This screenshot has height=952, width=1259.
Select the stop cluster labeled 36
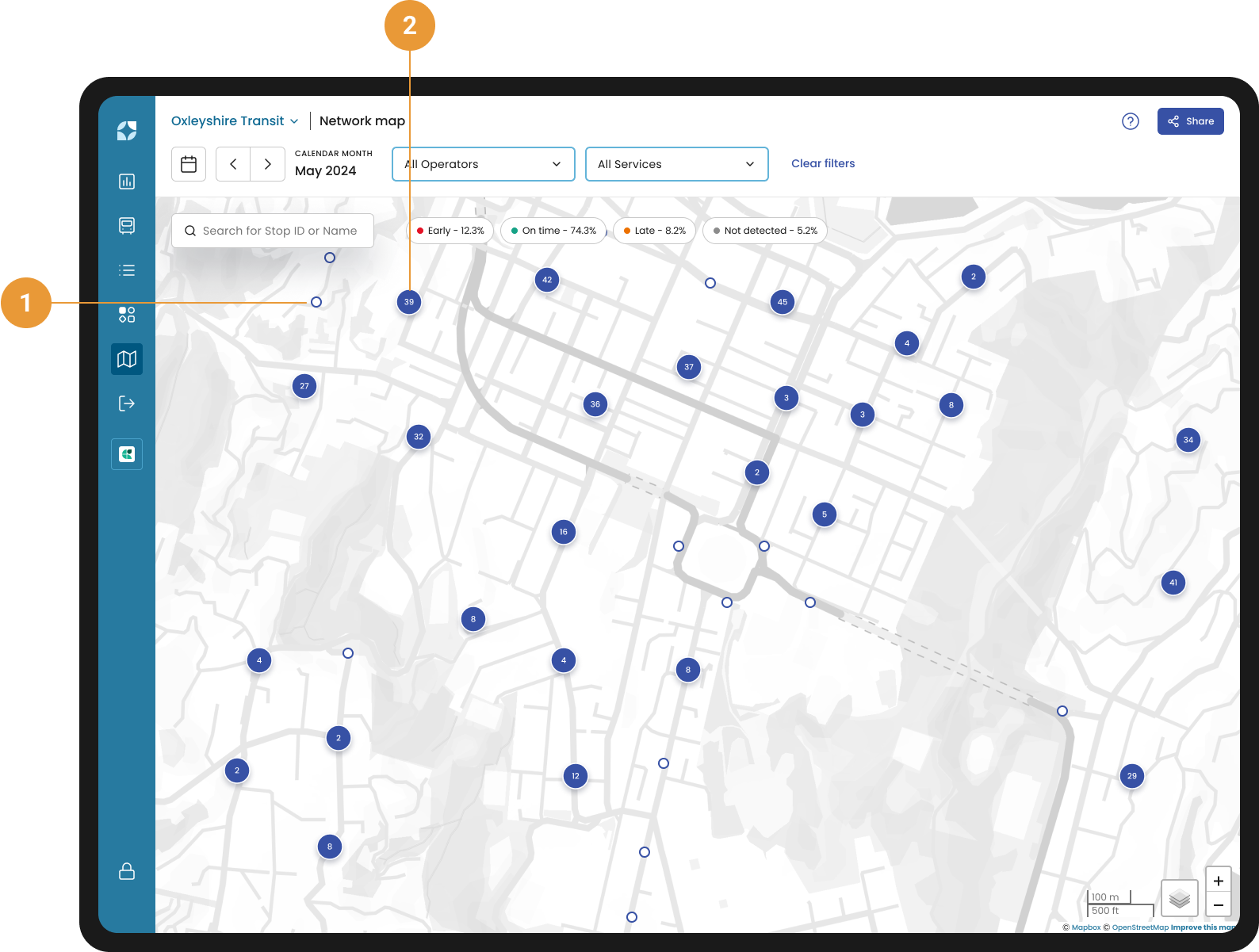(x=595, y=404)
